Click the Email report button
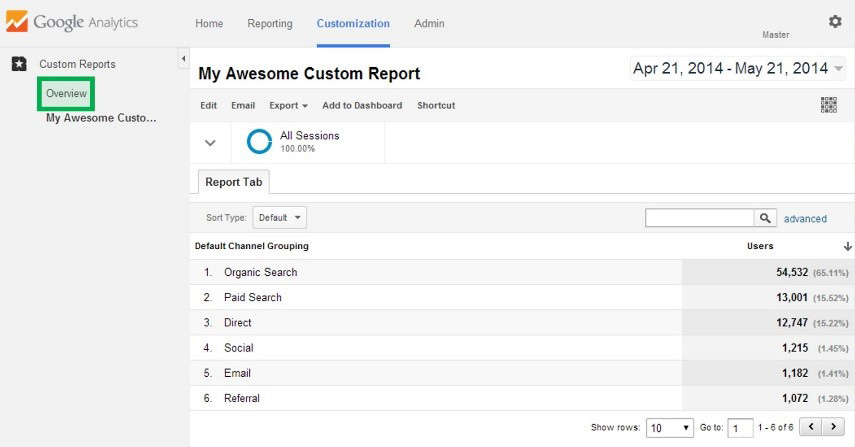The height and width of the screenshot is (447, 855). (x=243, y=105)
